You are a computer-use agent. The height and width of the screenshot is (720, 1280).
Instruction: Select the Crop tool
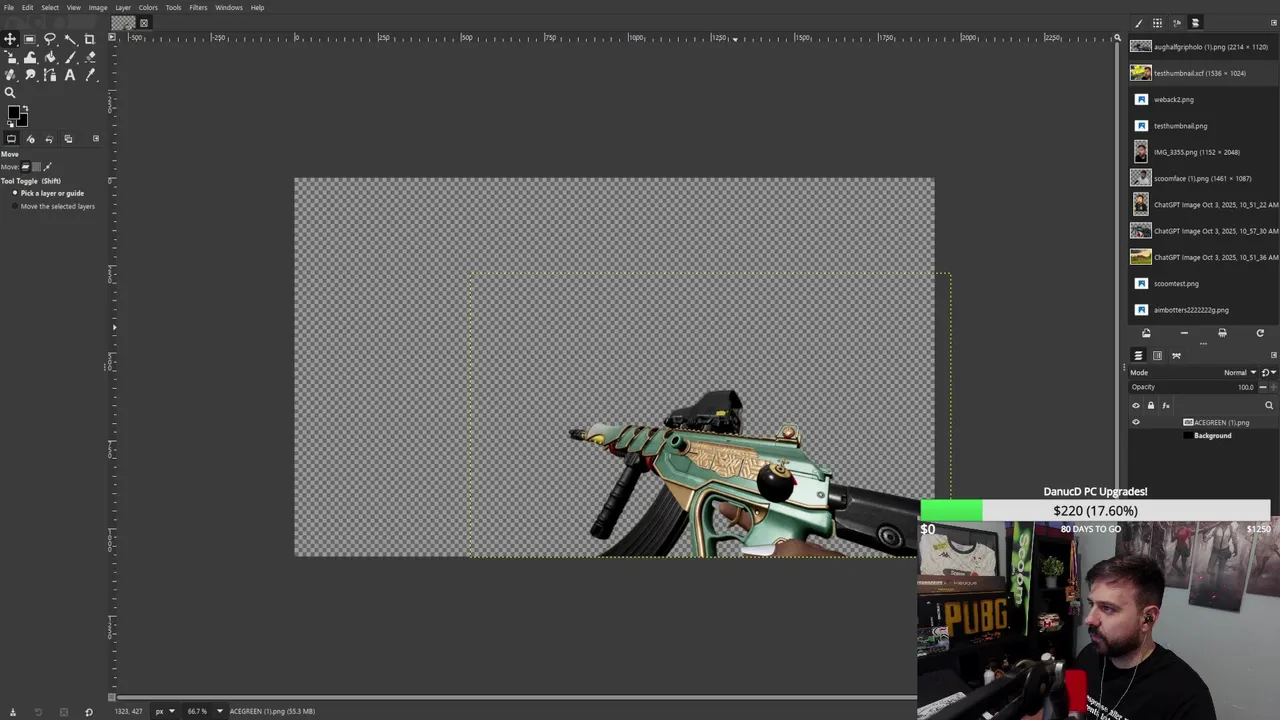click(90, 39)
